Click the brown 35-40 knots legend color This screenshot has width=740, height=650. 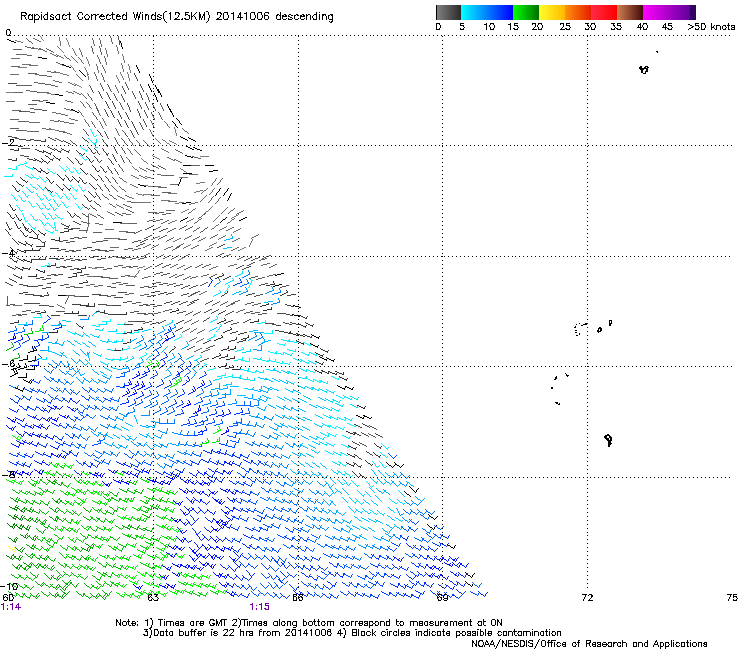(630, 12)
